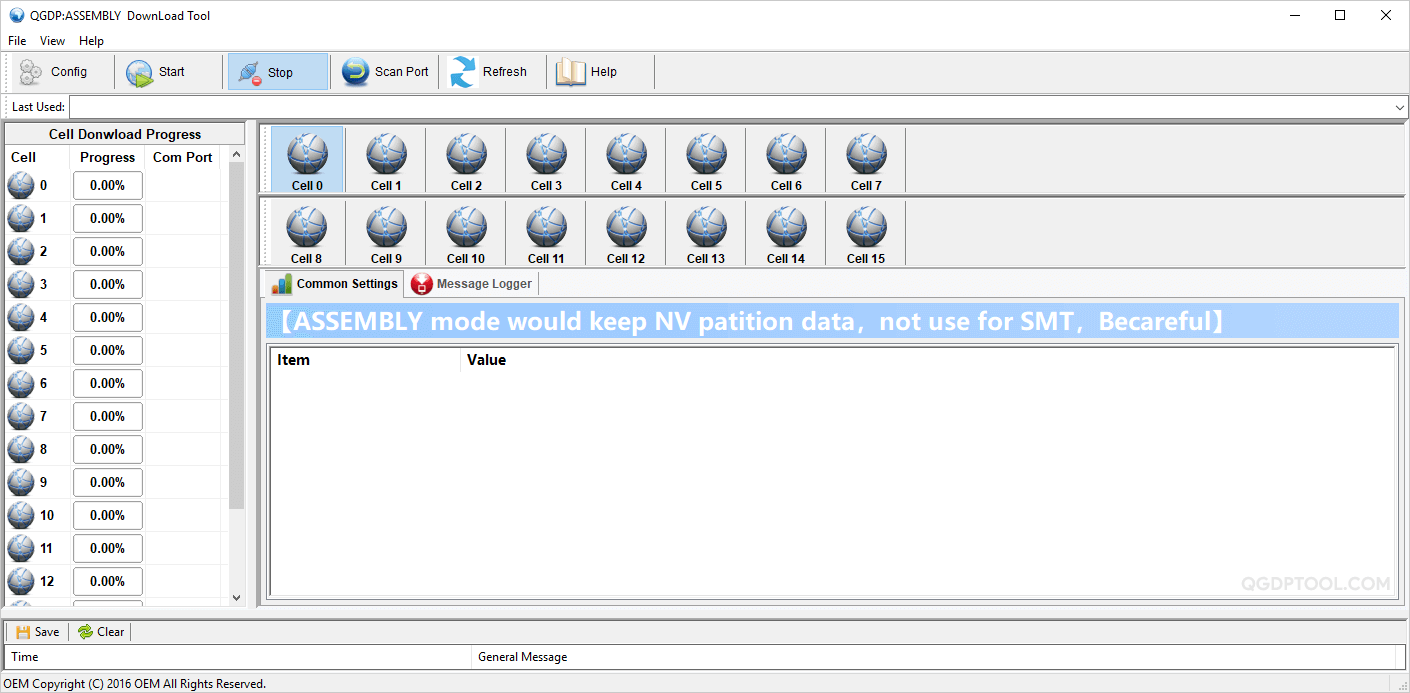The image size is (1410, 693).
Task: Save the log messages
Action: click(38, 632)
